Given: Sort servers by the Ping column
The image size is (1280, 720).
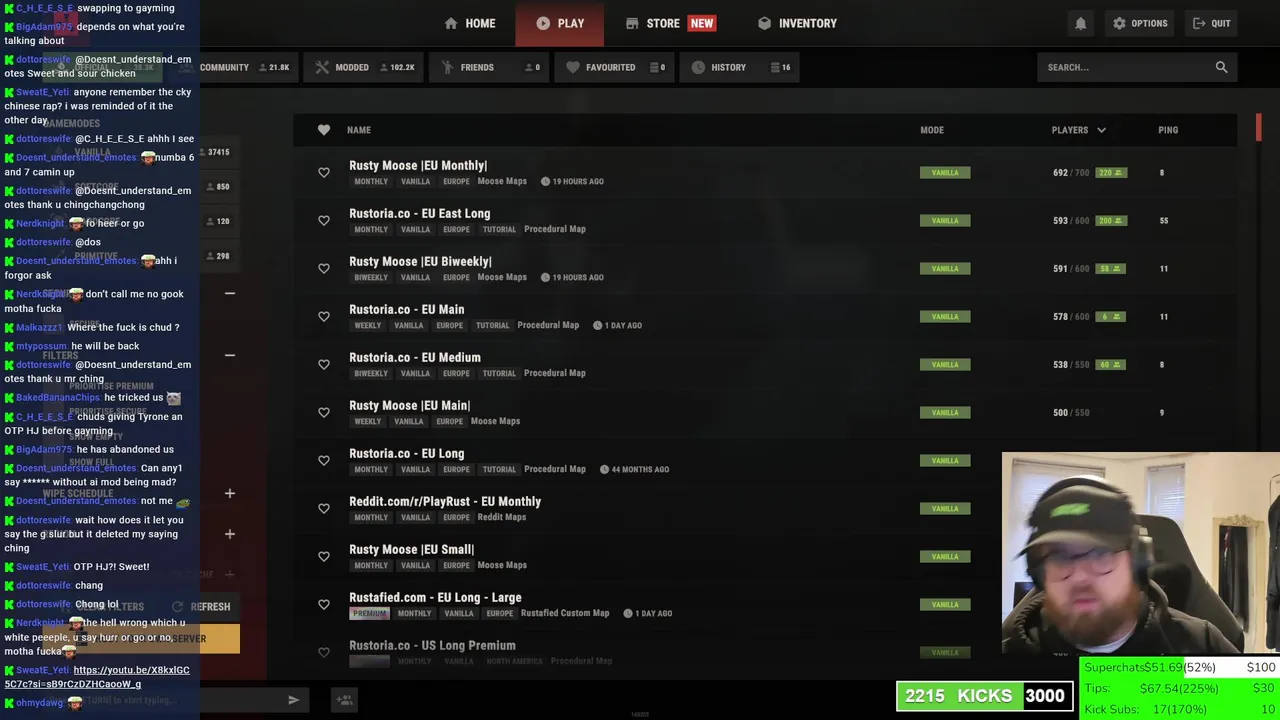Looking at the screenshot, I should tap(1168, 130).
